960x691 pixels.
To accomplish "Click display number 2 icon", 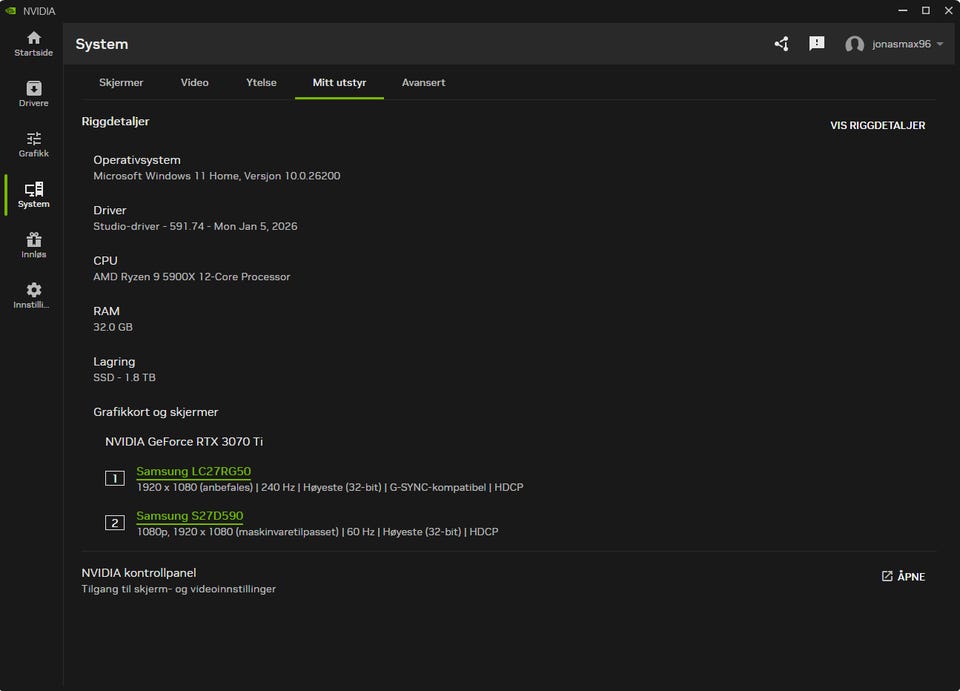I will pyautogui.click(x=114, y=523).
